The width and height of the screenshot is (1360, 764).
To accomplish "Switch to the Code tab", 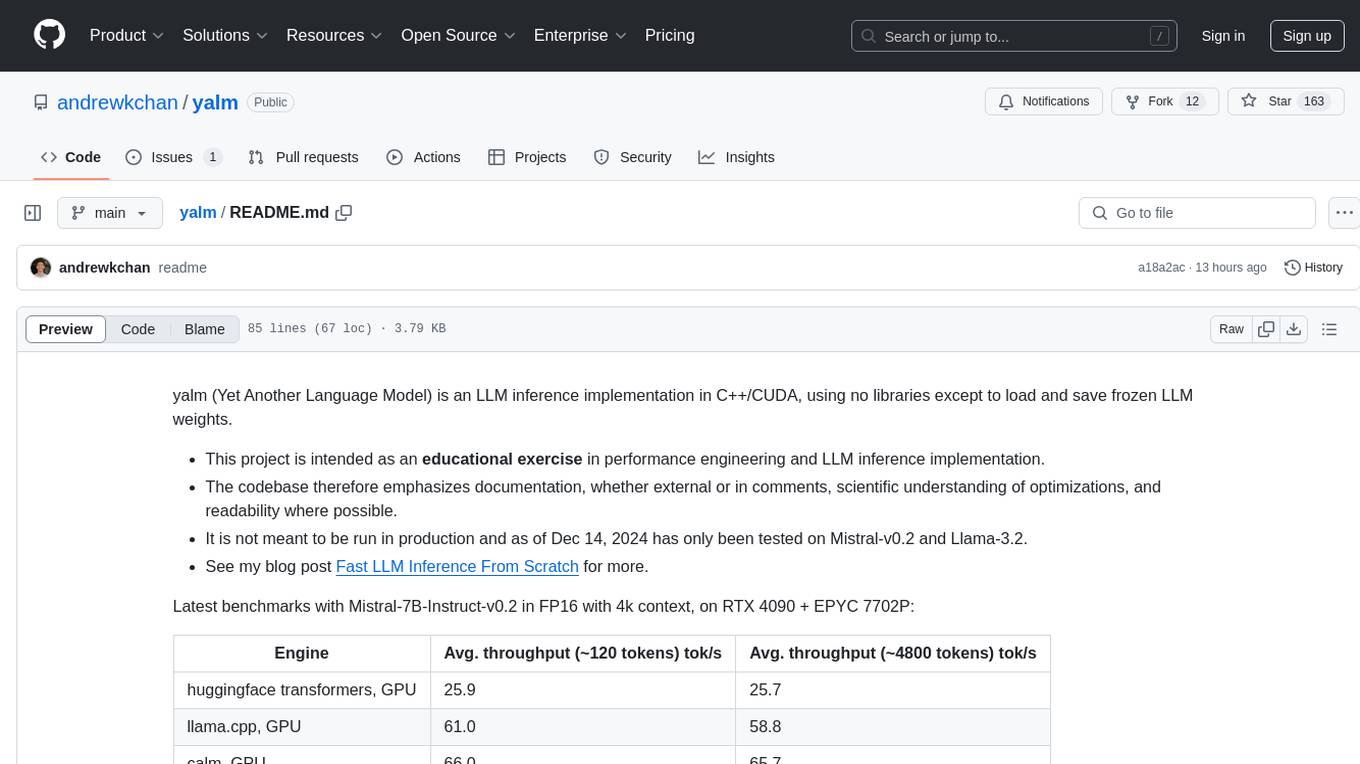I will point(70,157).
